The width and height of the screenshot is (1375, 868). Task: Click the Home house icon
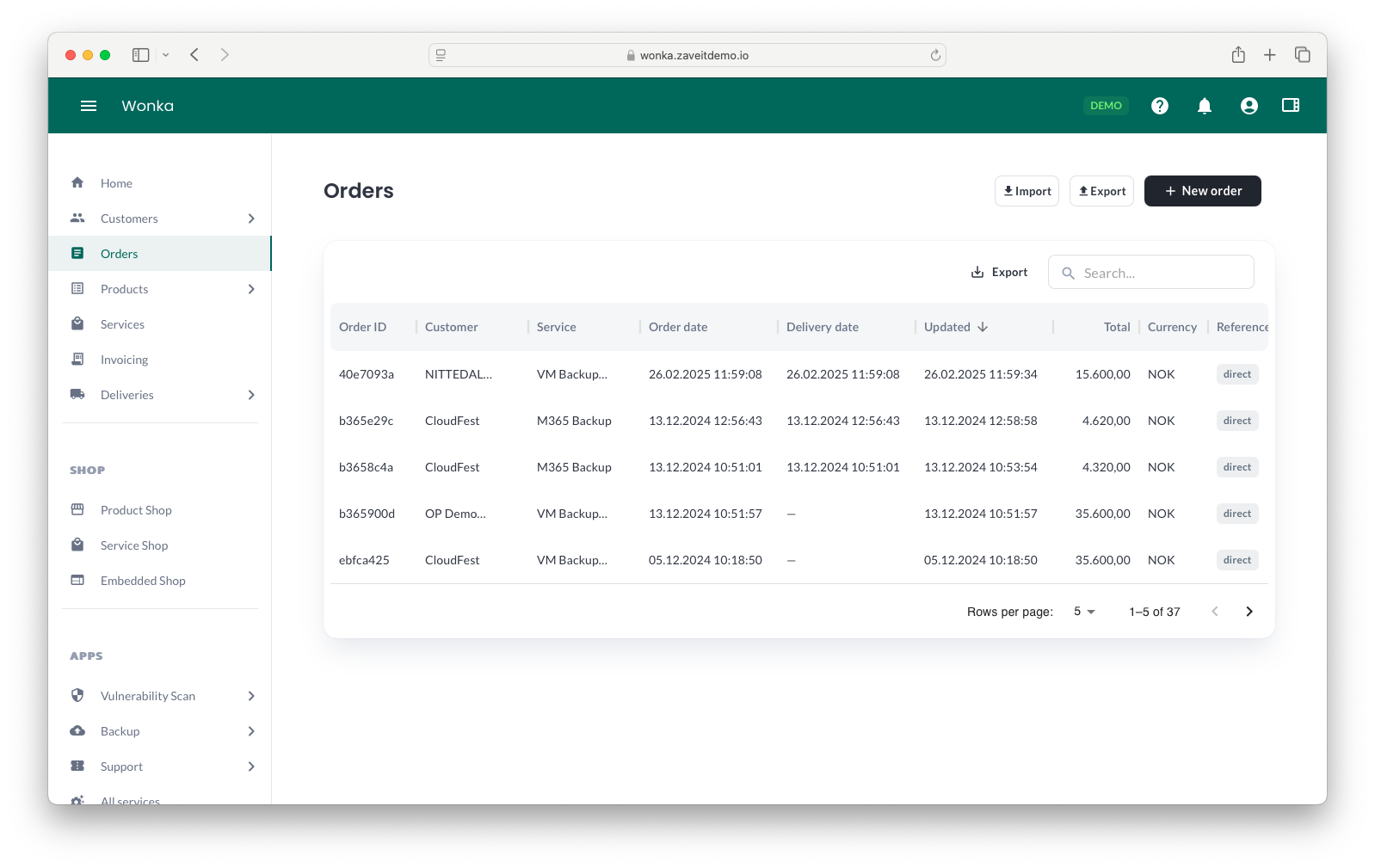(x=77, y=182)
